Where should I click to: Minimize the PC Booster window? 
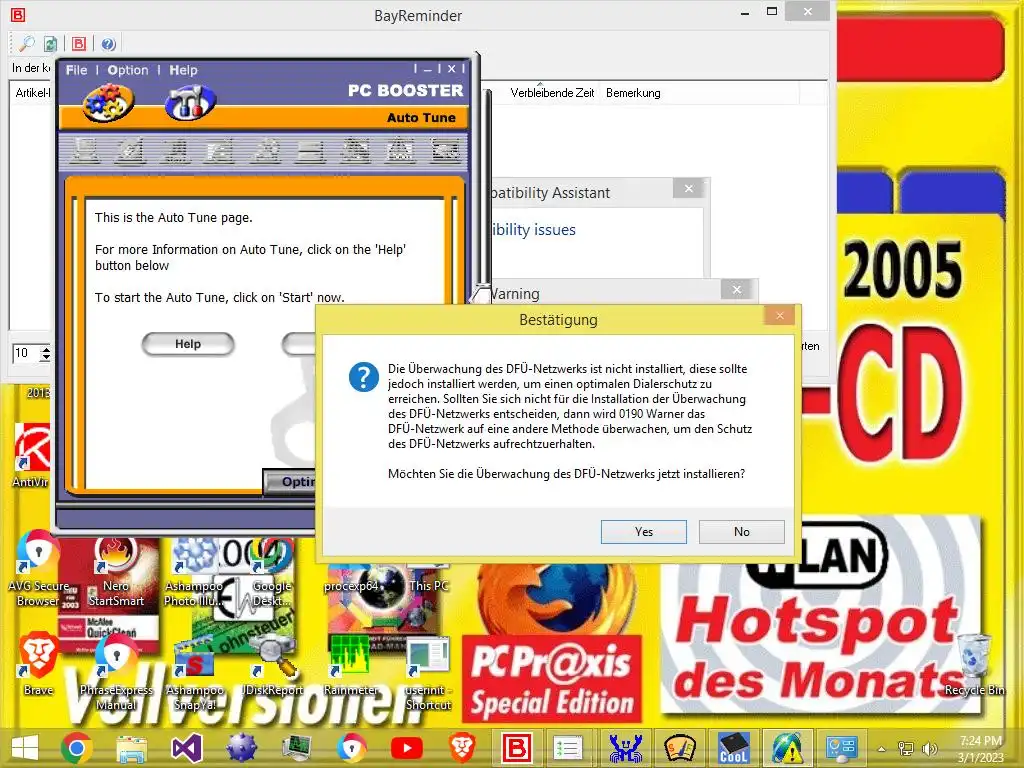[428, 69]
